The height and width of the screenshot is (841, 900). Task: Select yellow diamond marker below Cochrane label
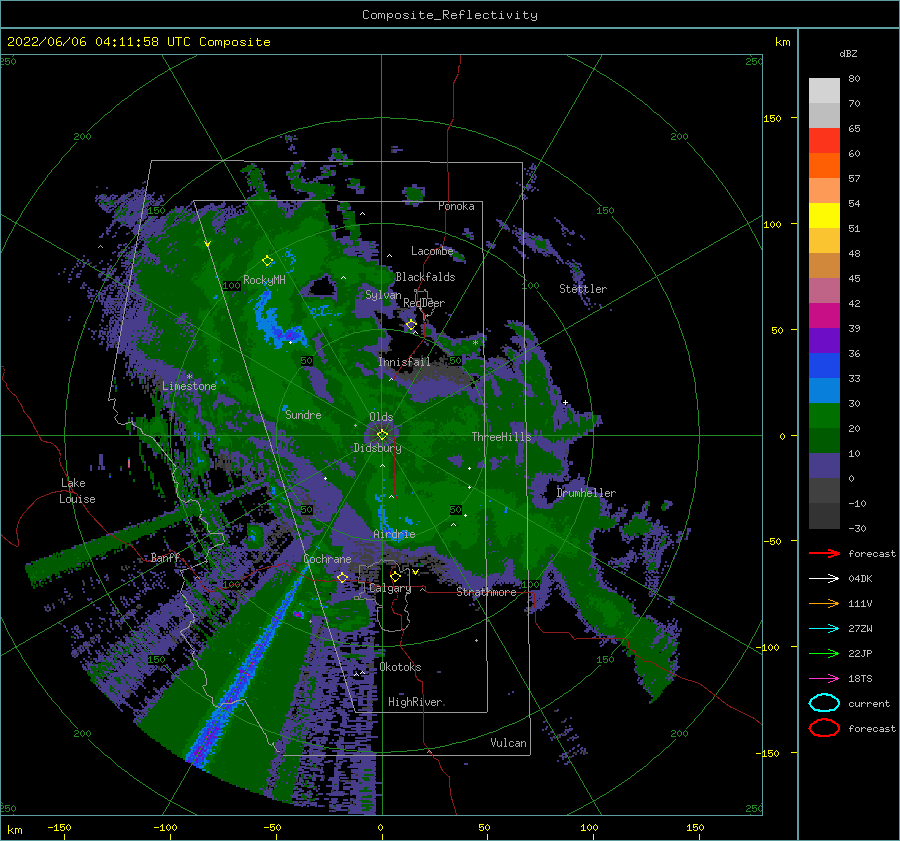coord(342,577)
